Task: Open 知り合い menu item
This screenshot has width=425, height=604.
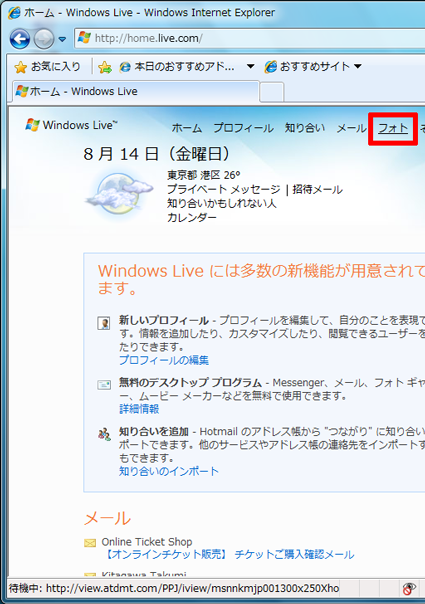Action: (305, 128)
